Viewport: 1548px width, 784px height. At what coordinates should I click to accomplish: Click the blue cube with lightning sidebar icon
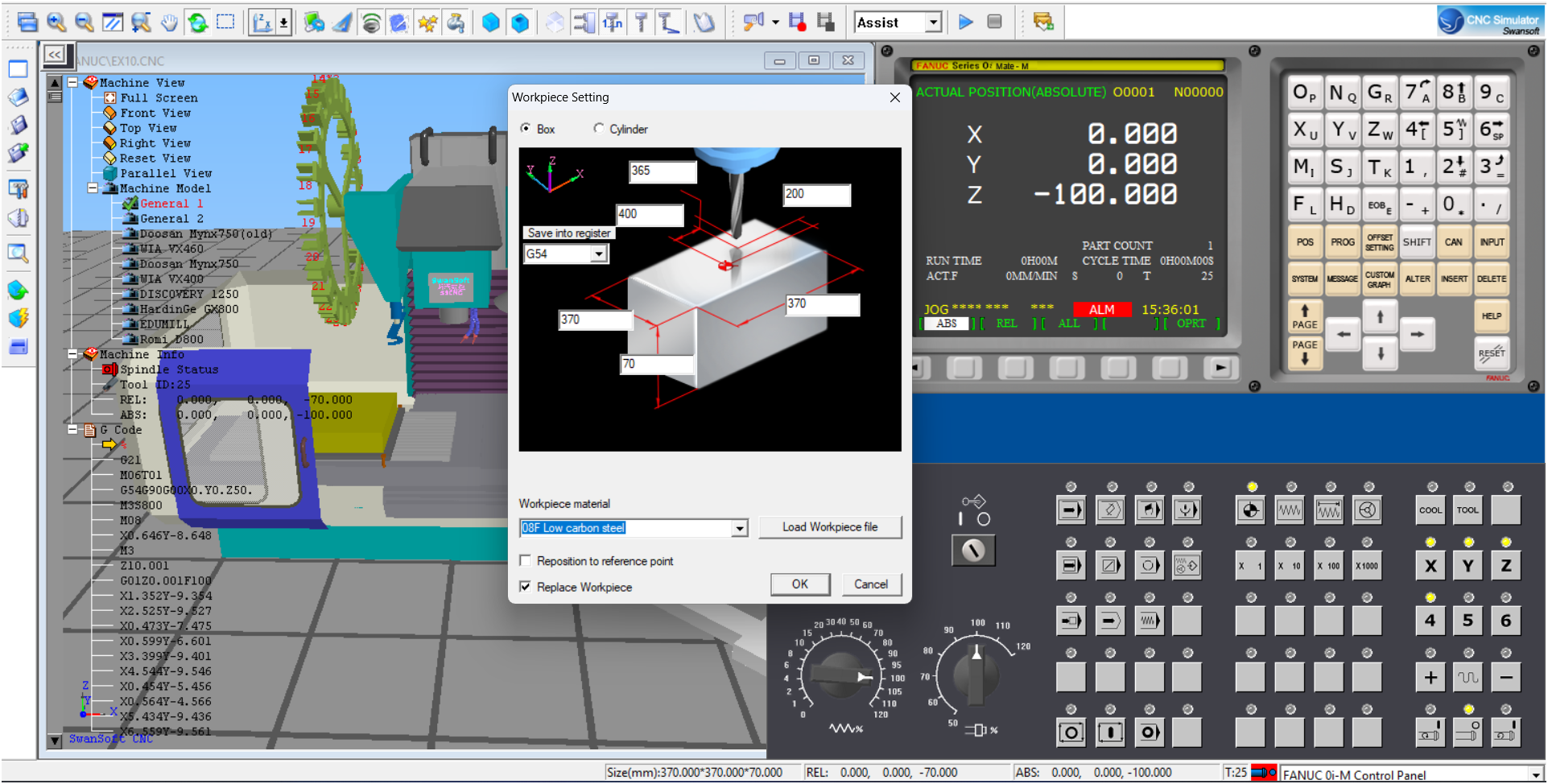click(x=18, y=319)
